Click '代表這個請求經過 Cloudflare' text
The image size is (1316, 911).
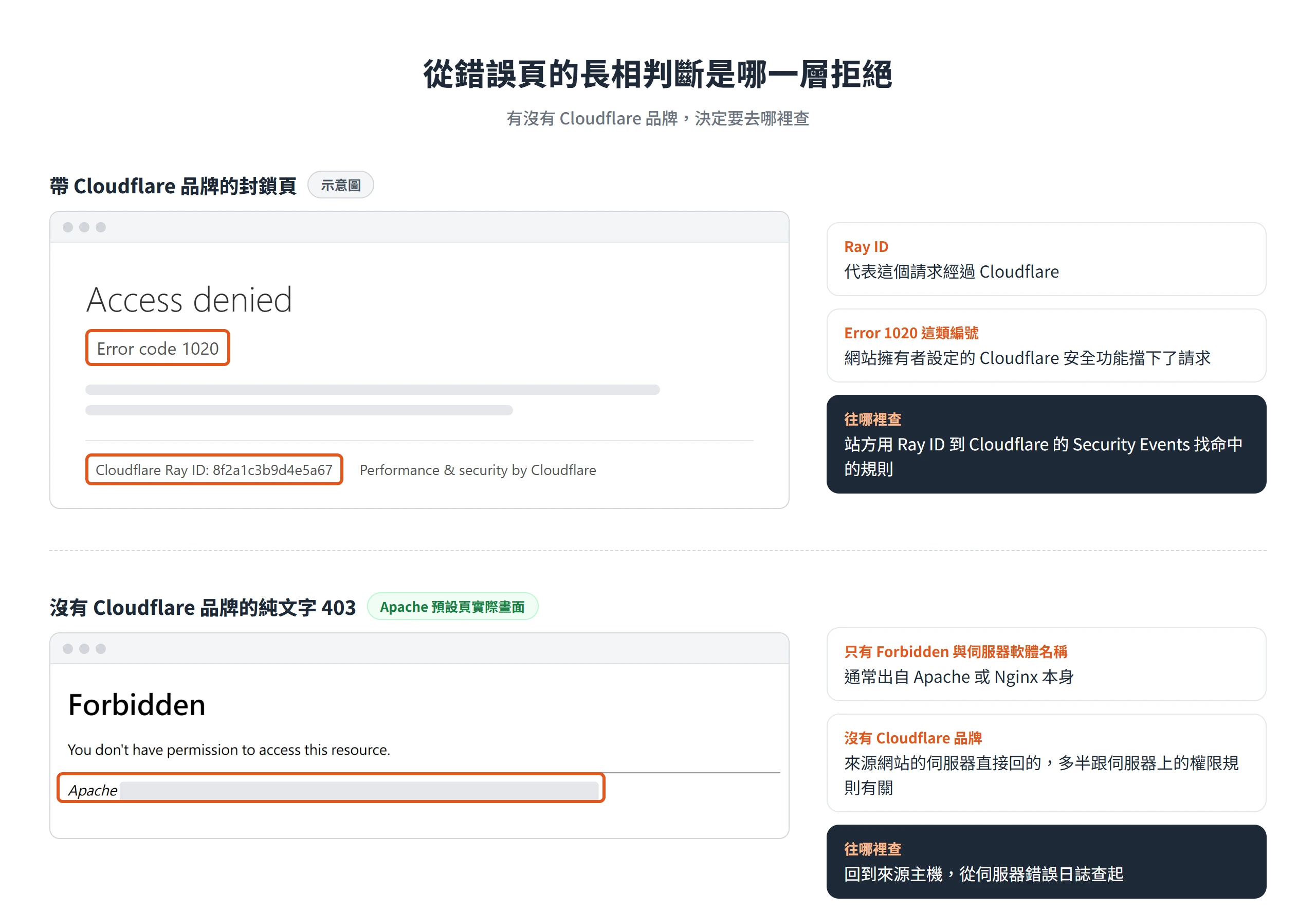coord(952,271)
